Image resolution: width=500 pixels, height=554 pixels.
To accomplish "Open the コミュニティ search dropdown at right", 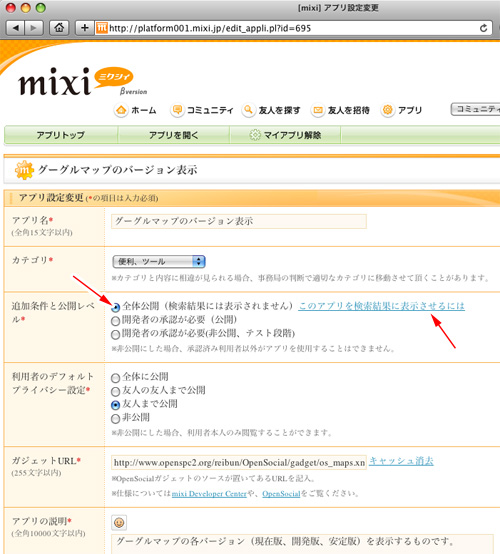I will 475,109.
